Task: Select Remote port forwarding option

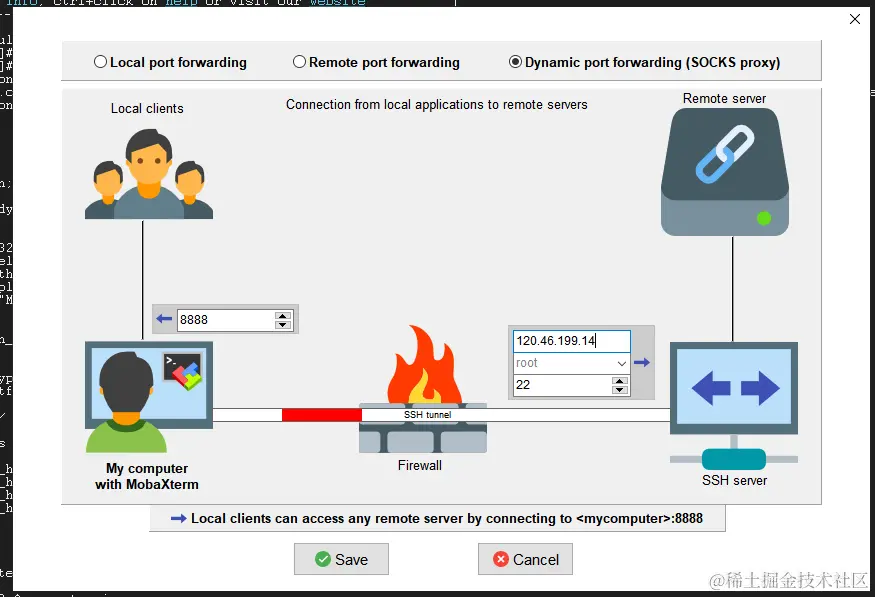Action: pos(376,62)
